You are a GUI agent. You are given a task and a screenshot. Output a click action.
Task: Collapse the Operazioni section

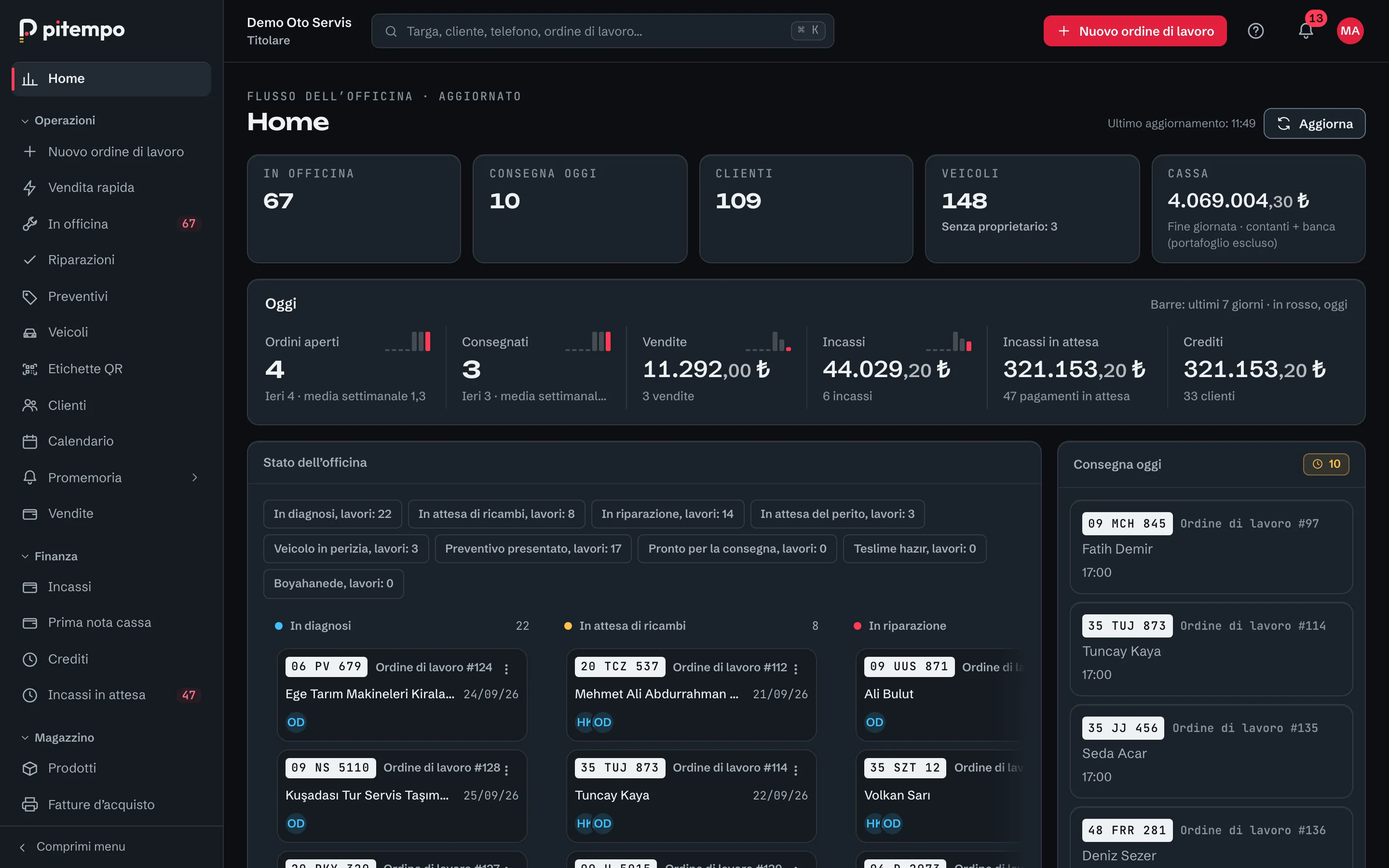[58, 121]
